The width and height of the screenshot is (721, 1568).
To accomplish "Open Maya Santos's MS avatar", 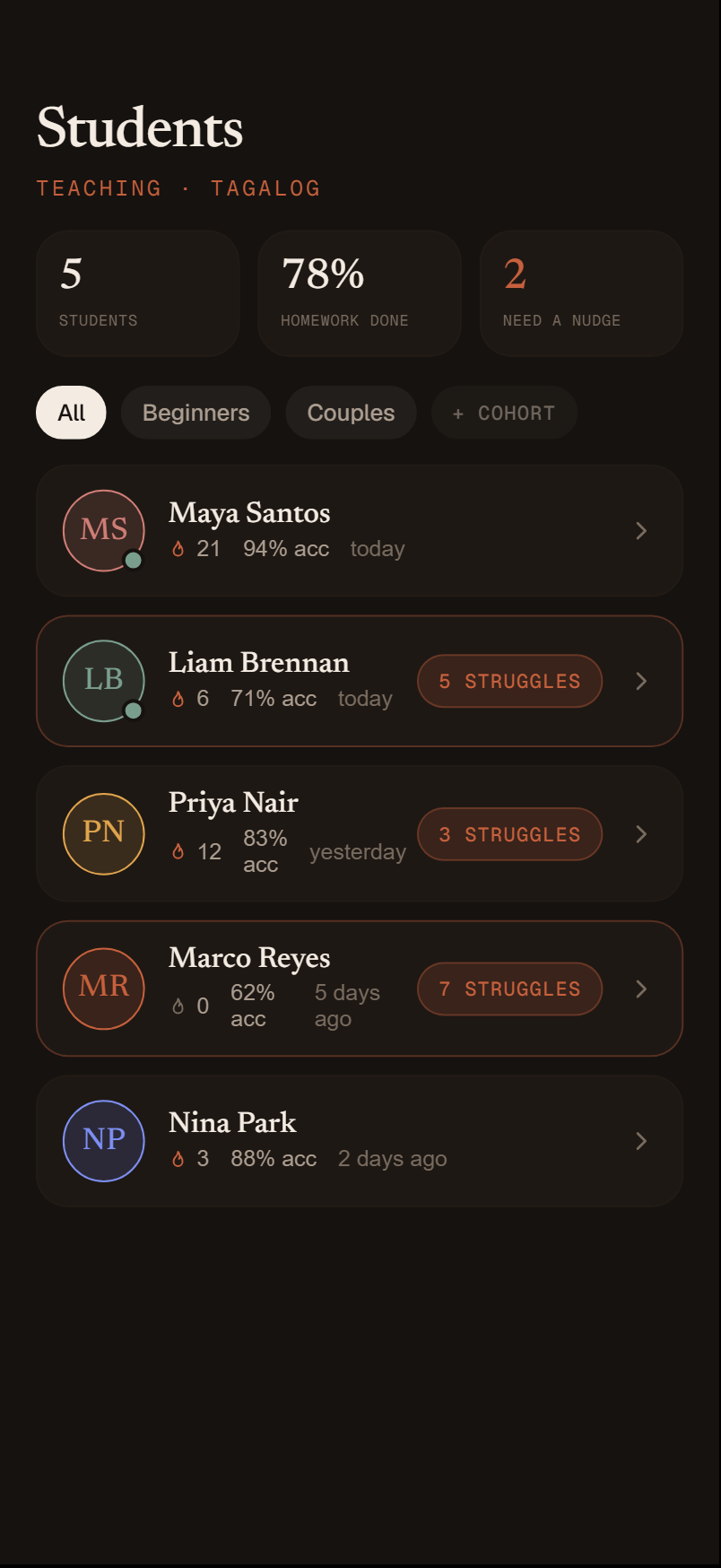I will pos(104,530).
